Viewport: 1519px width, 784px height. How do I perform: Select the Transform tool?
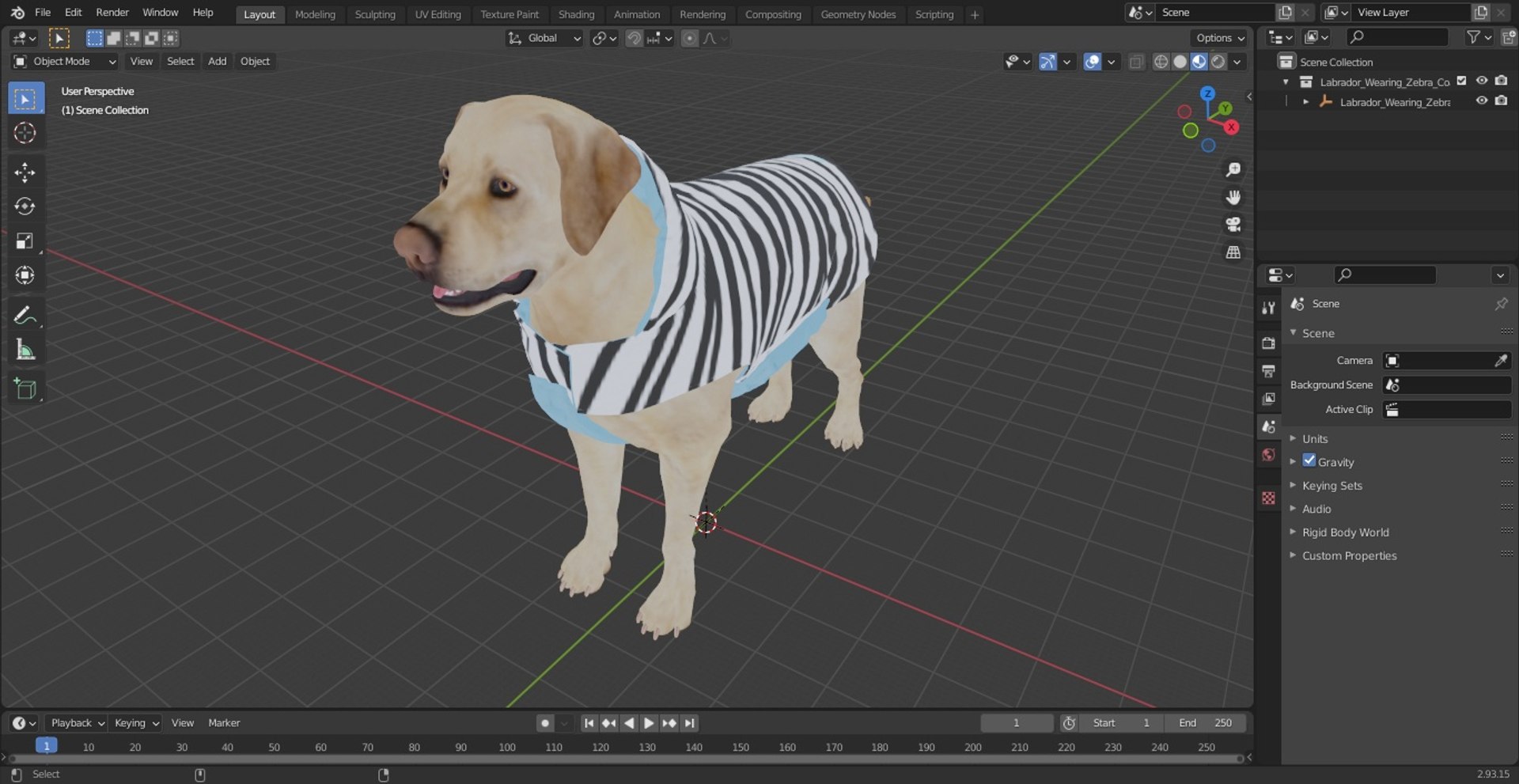[x=25, y=275]
